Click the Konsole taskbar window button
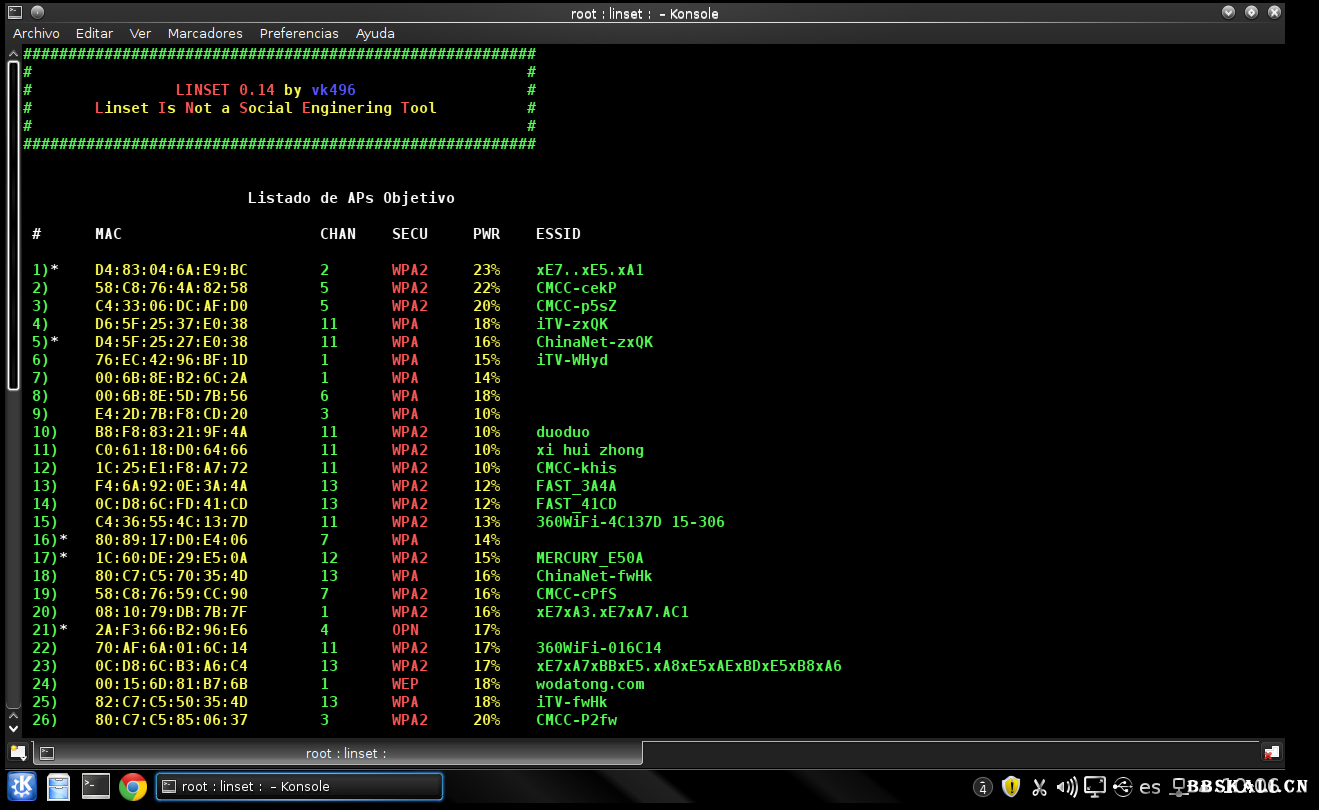Screen dimensions: 1319x810 [299, 786]
